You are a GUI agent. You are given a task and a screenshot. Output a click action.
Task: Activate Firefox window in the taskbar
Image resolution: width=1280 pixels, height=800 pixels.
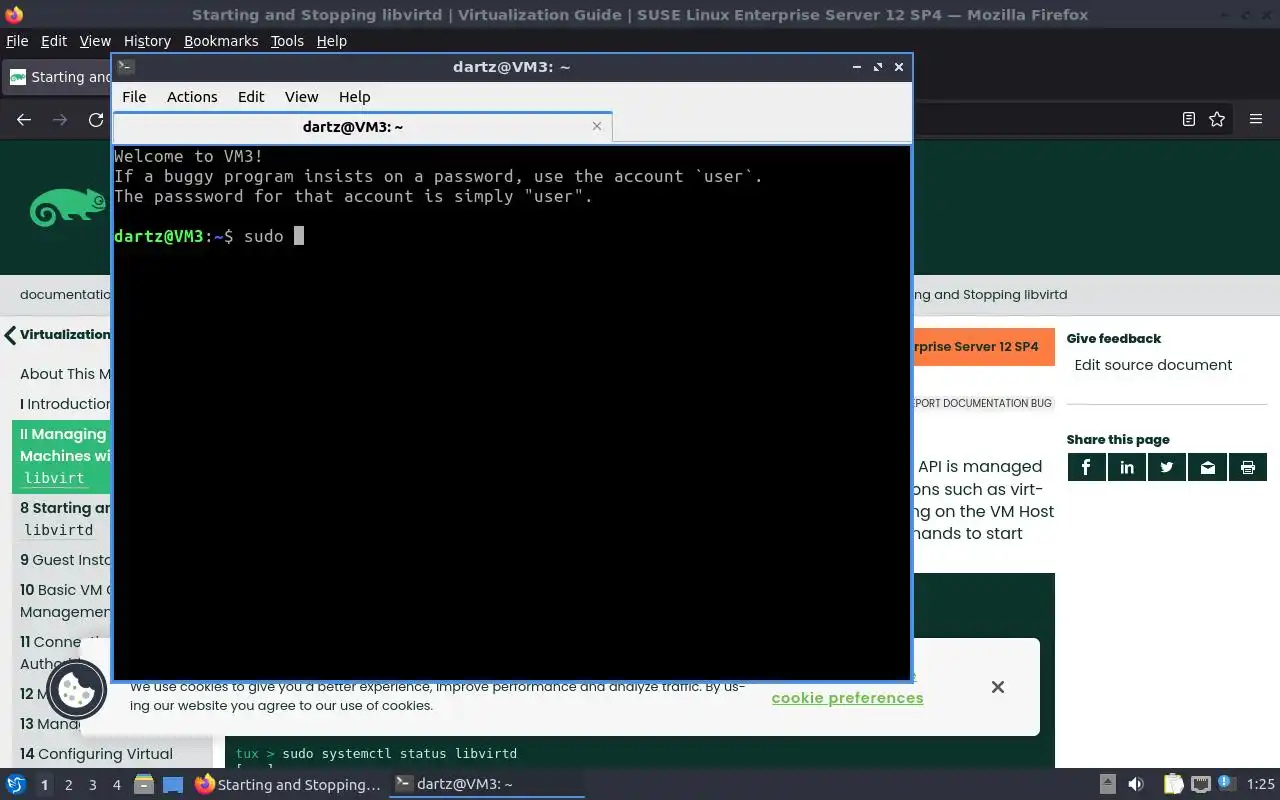[288, 785]
